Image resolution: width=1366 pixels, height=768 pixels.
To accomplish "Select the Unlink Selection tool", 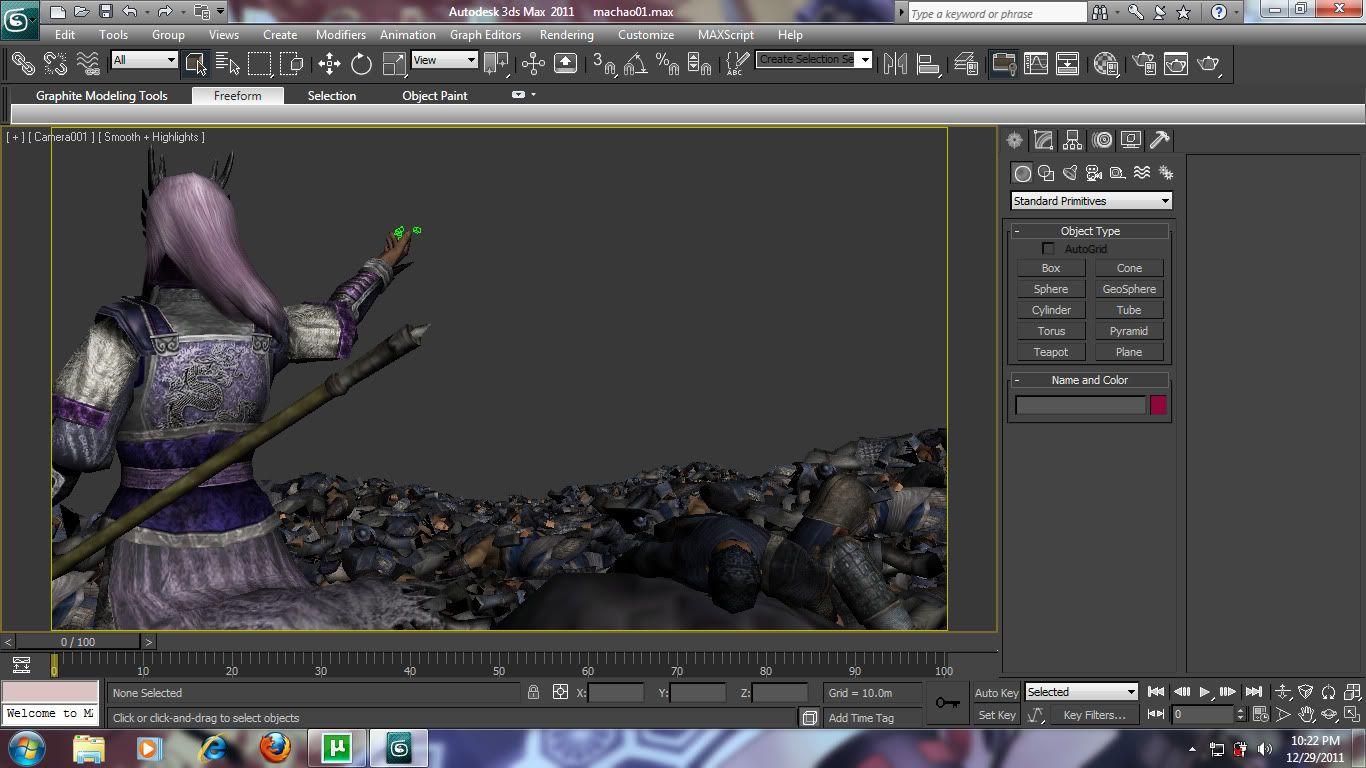I will [55, 63].
